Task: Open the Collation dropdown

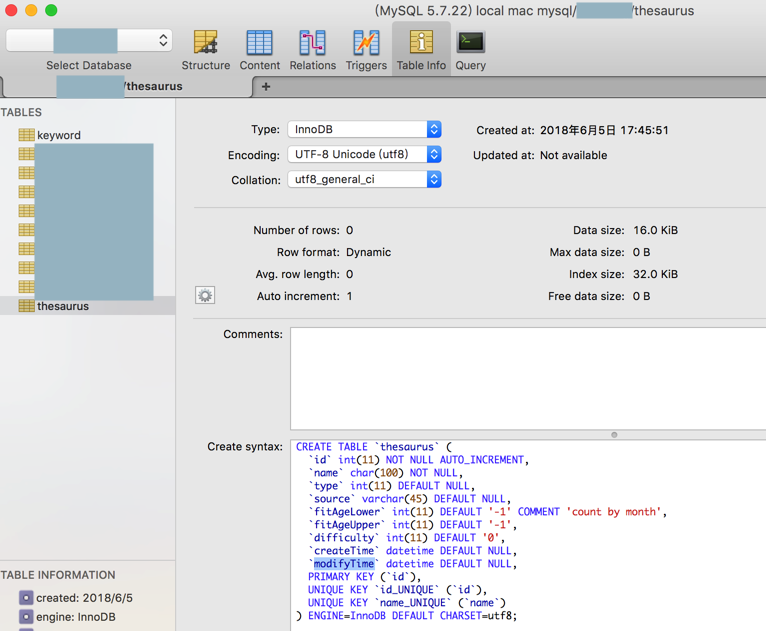Action: tap(364, 179)
